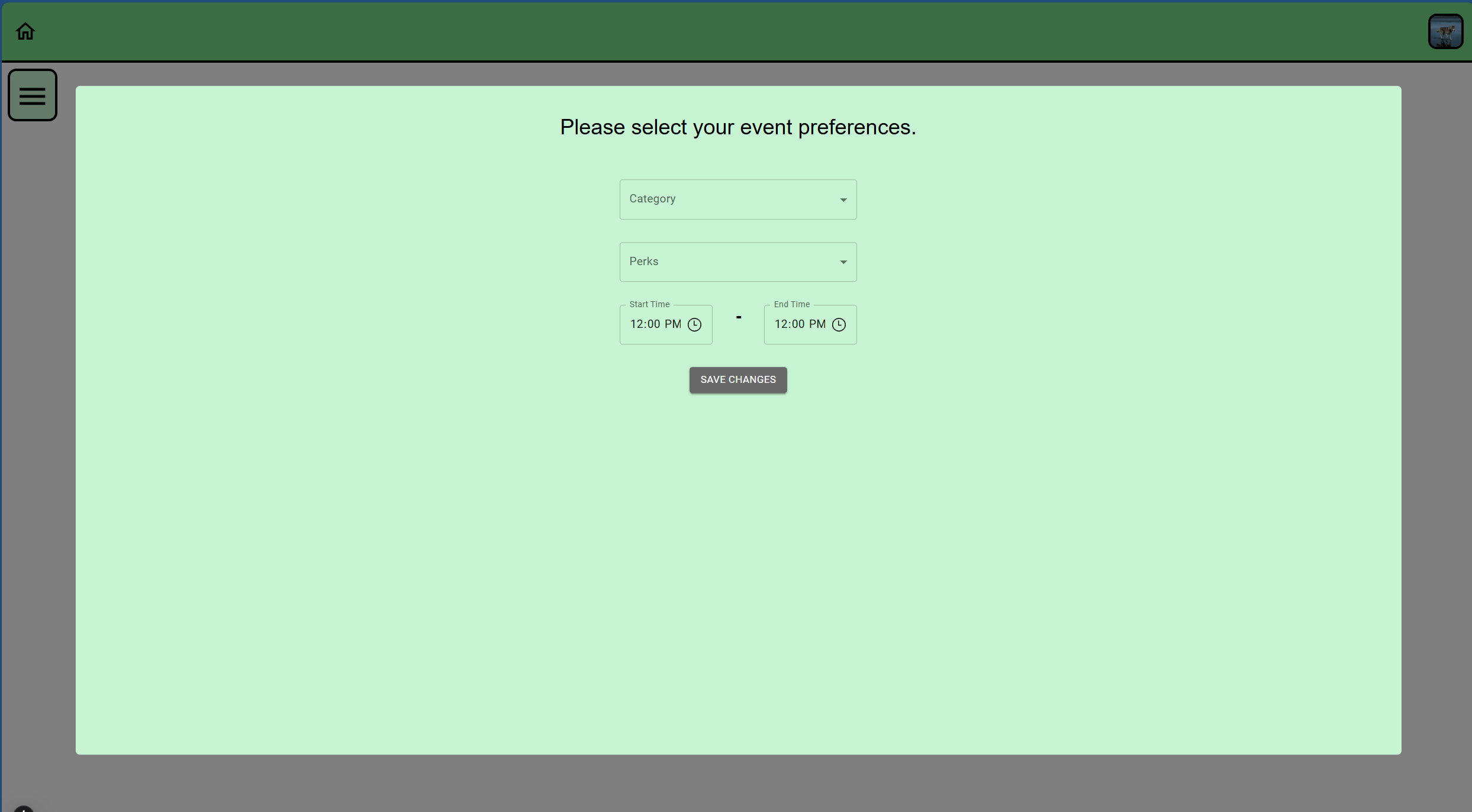Screen dimensions: 1472x812
Task: Click the End Time field label
Action: click(x=791, y=304)
